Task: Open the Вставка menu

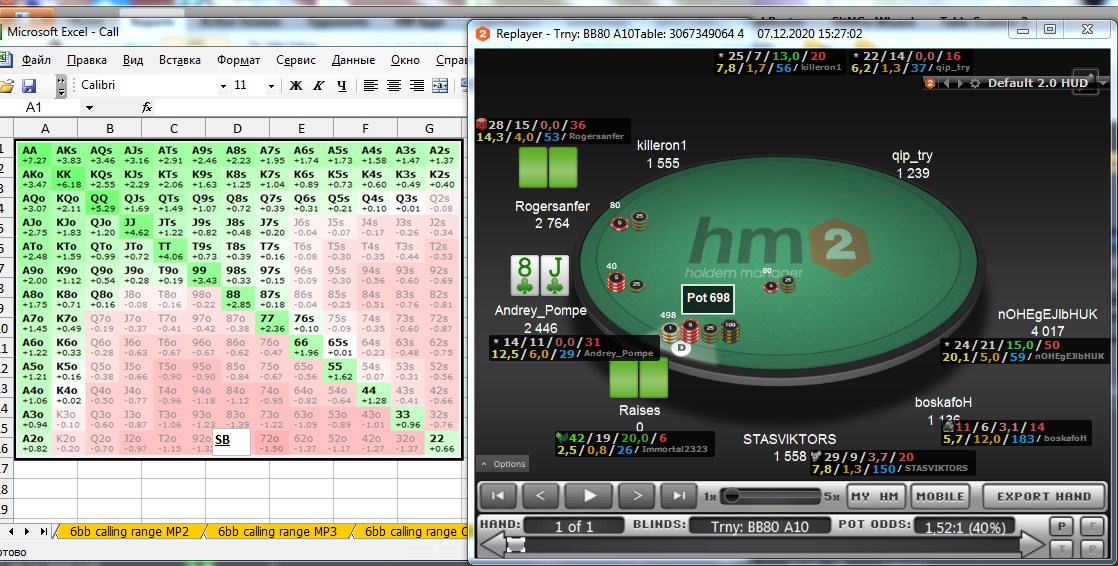Action: tap(180, 60)
